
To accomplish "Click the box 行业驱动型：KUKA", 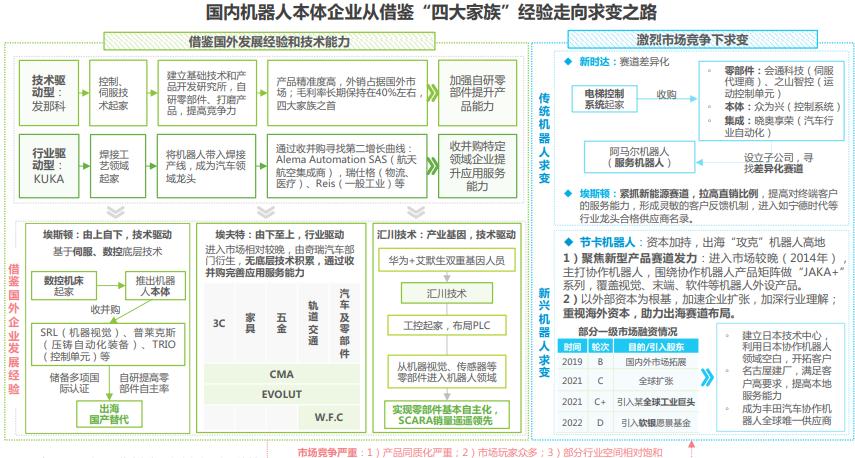I will point(49,166).
